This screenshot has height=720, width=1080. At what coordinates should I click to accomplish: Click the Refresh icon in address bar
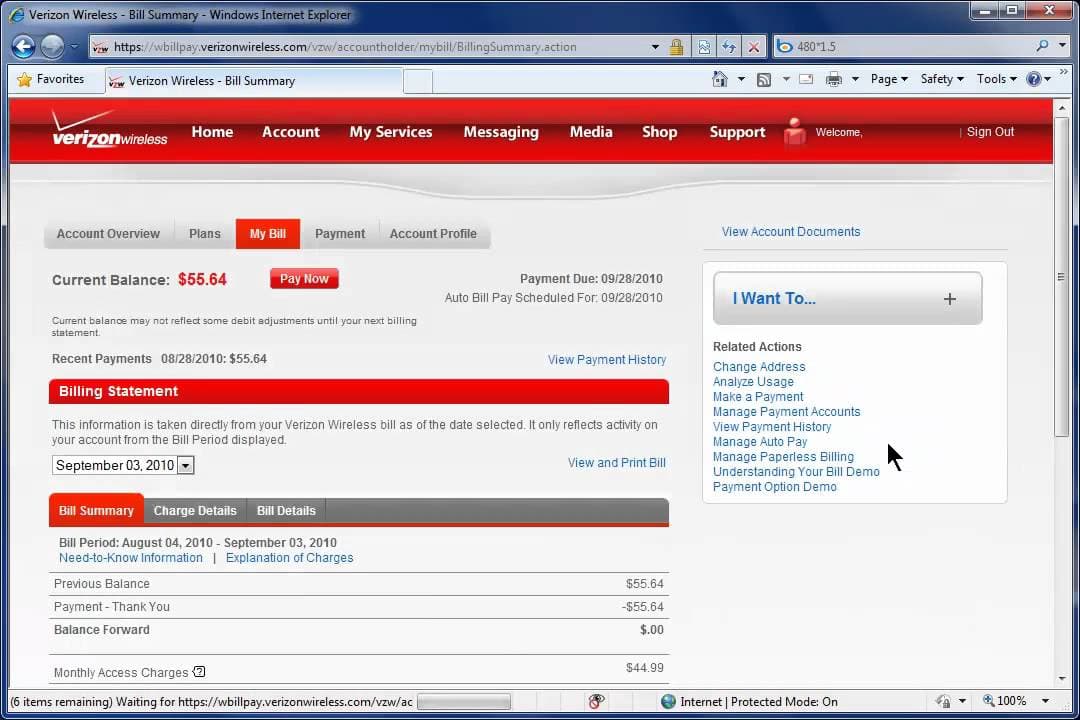click(x=729, y=47)
